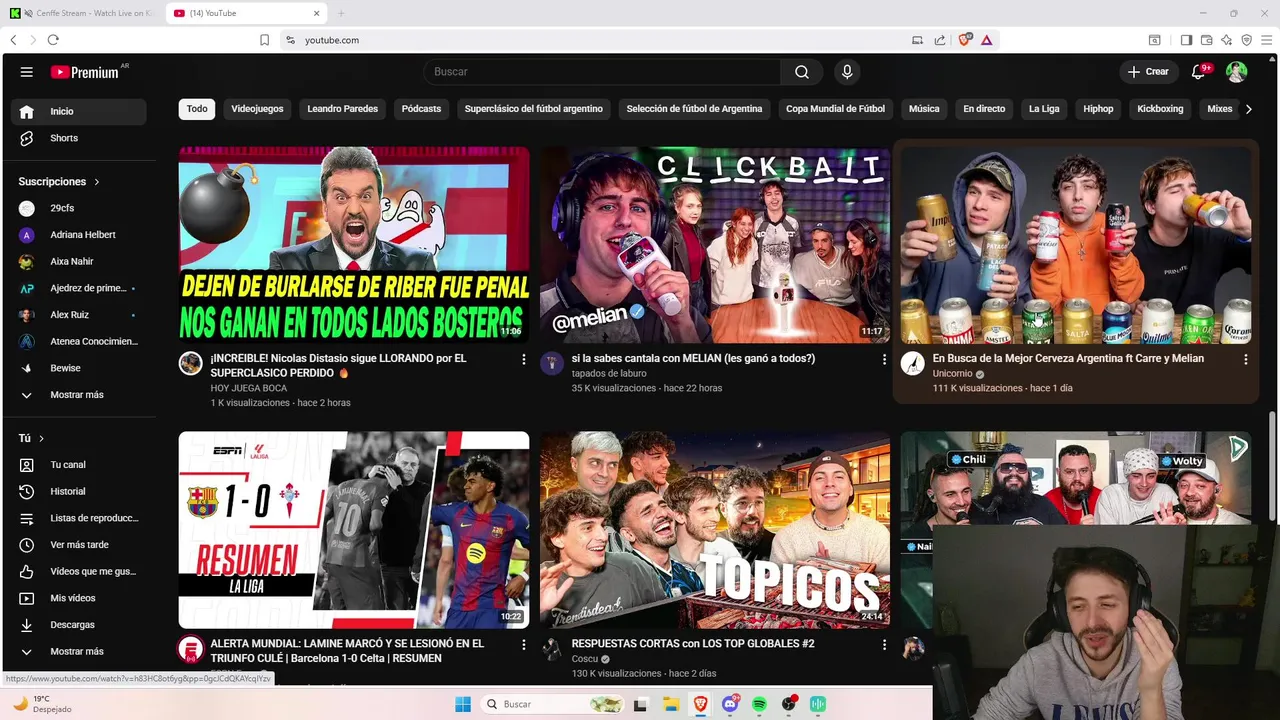The height and width of the screenshot is (720, 1280).
Task: Open Vídeos que me gustan in the sidebar
Action: click(79, 571)
